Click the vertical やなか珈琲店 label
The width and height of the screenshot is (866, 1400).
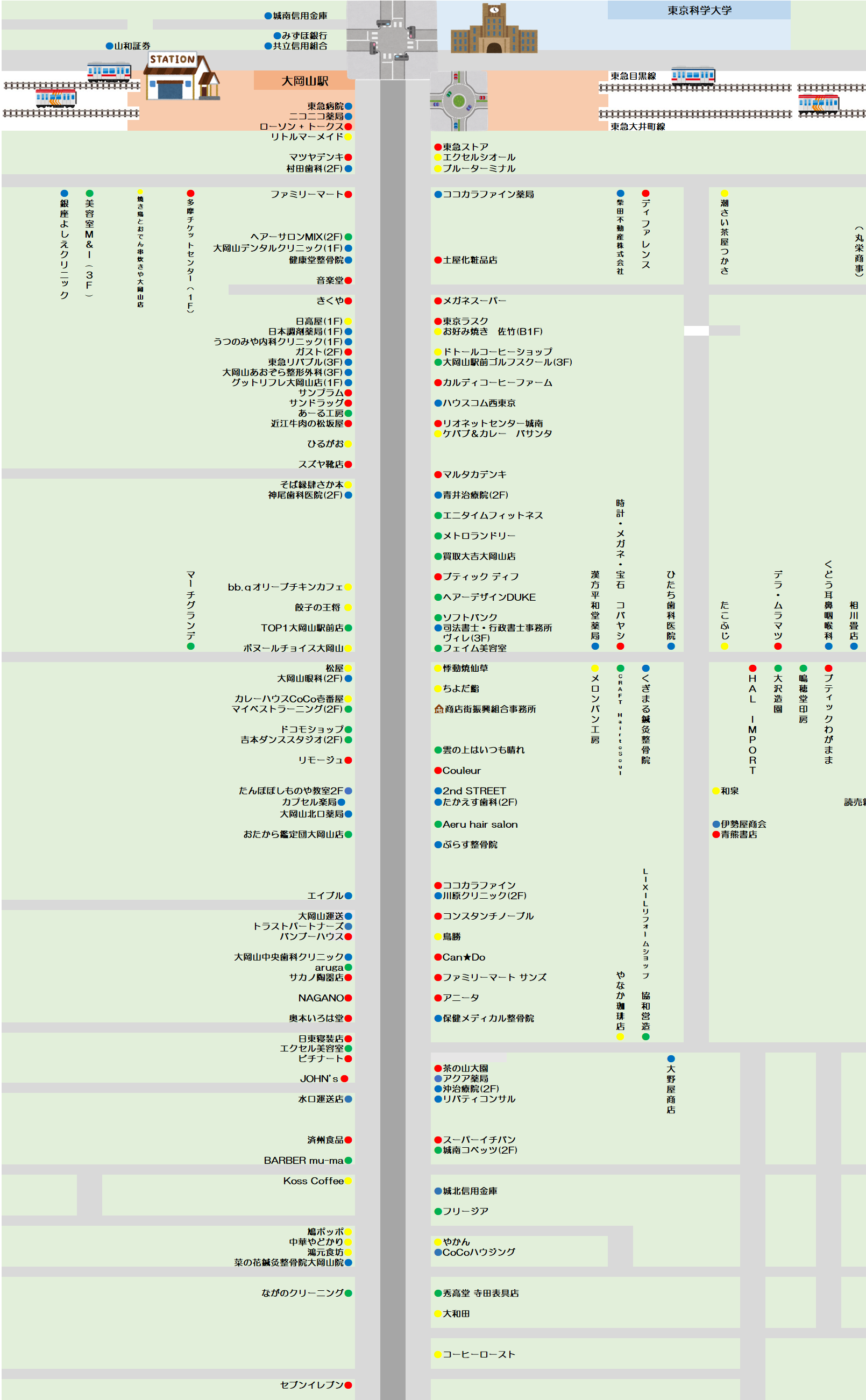click(620, 1005)
